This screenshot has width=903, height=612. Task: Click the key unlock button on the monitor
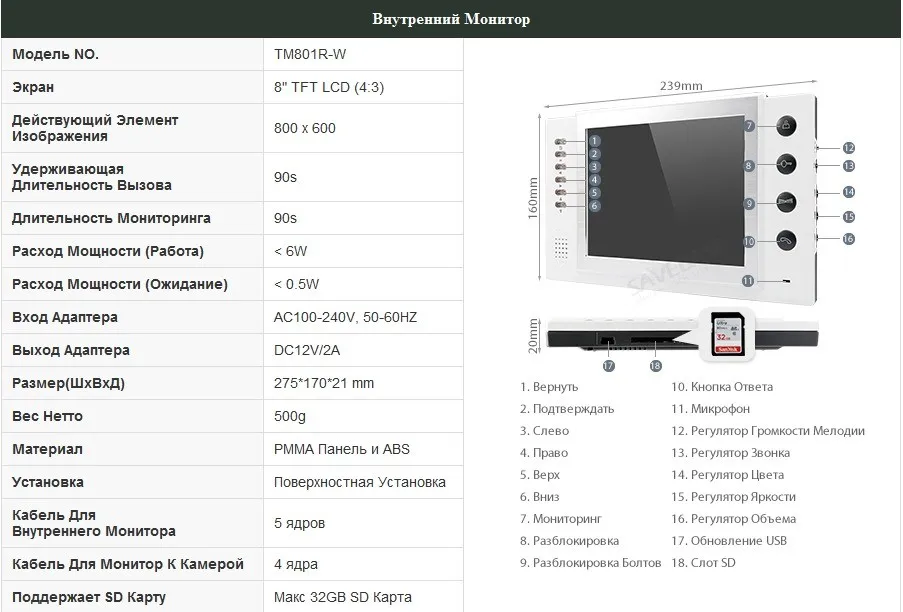click(786, 165)
